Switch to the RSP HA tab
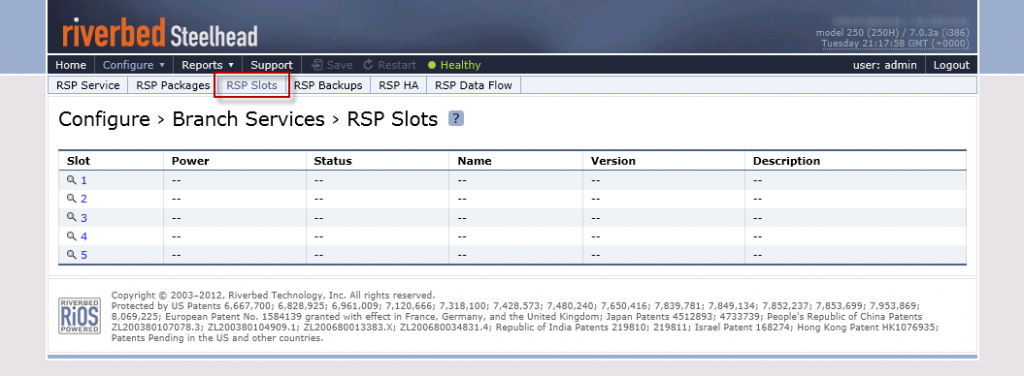This screenshot has width=1024, height=376. [398, 85]
